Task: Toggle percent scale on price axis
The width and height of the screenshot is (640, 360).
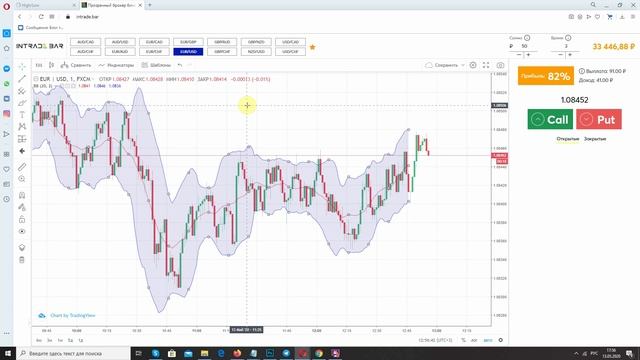Action: point(463,340)
